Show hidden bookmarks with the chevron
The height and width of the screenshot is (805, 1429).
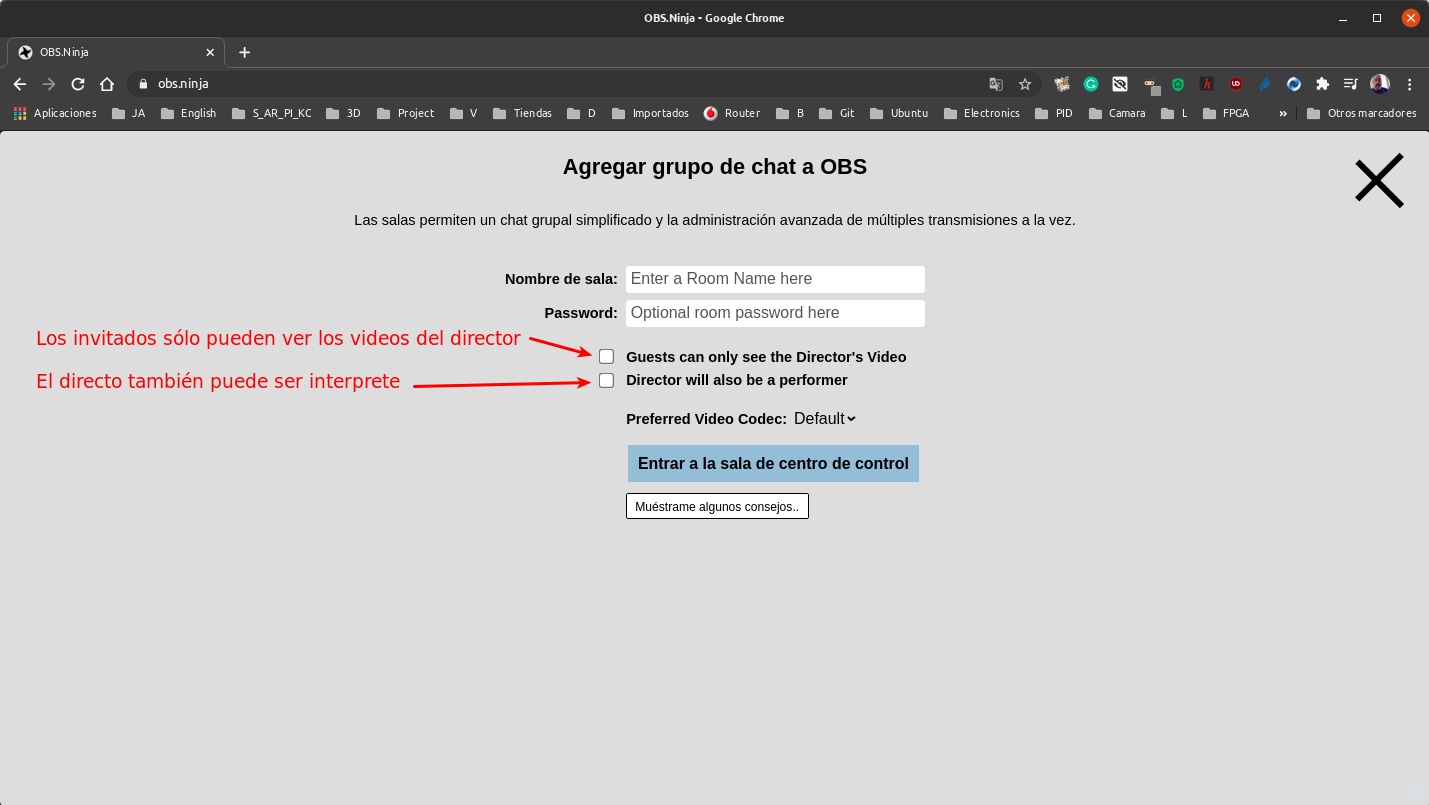click(1283, 113)
